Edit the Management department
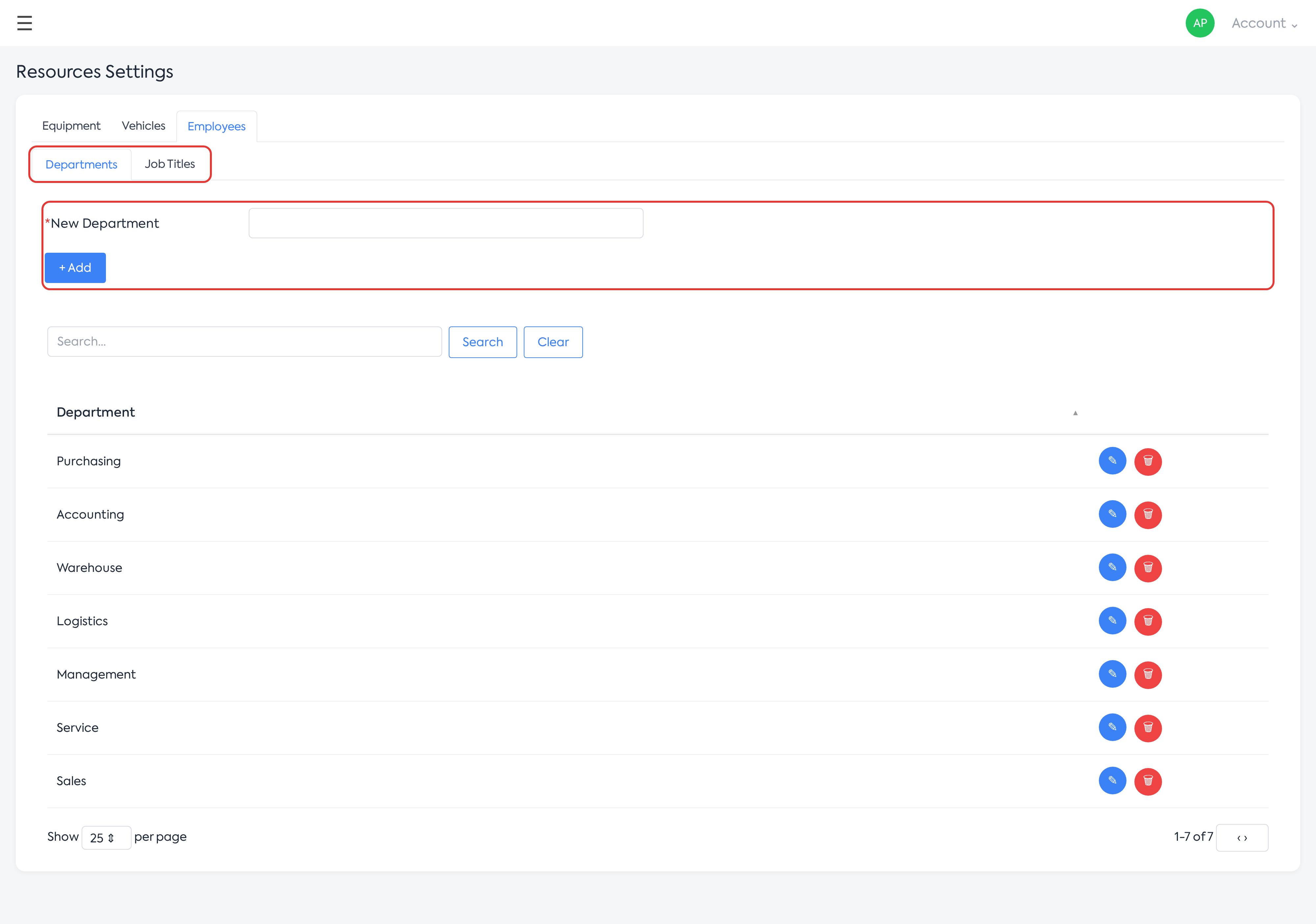Image resolution: width=1316 pixels, height=924 pixels. click(x=1113, y=674)
